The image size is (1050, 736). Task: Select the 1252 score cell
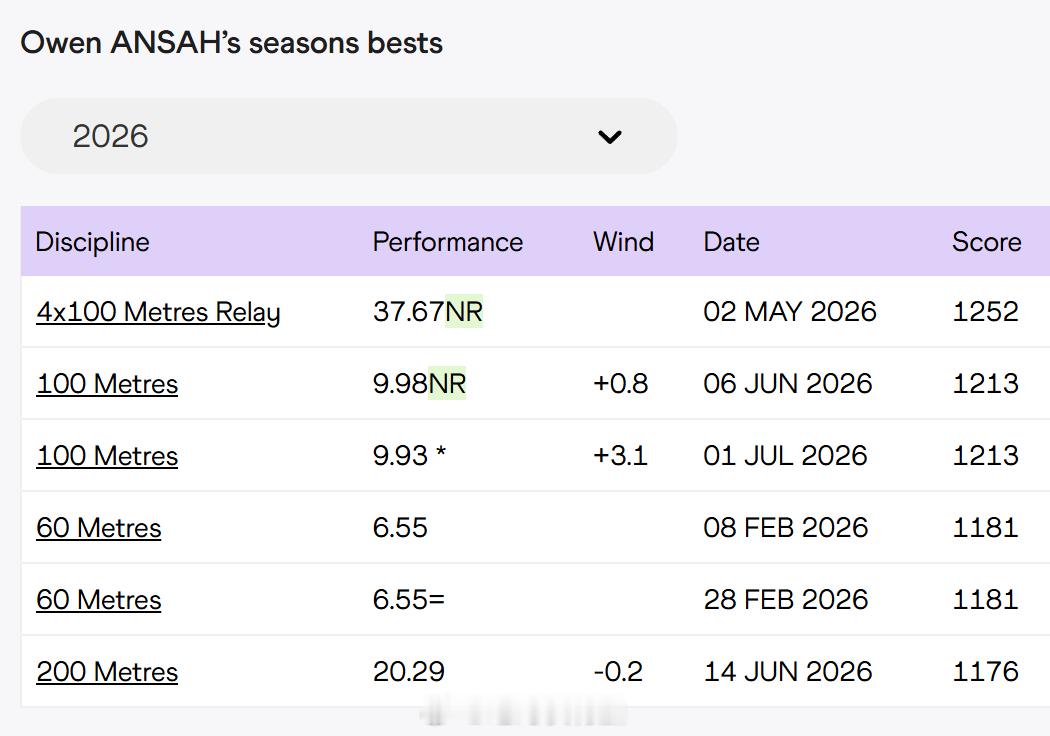tap(985, 311)
